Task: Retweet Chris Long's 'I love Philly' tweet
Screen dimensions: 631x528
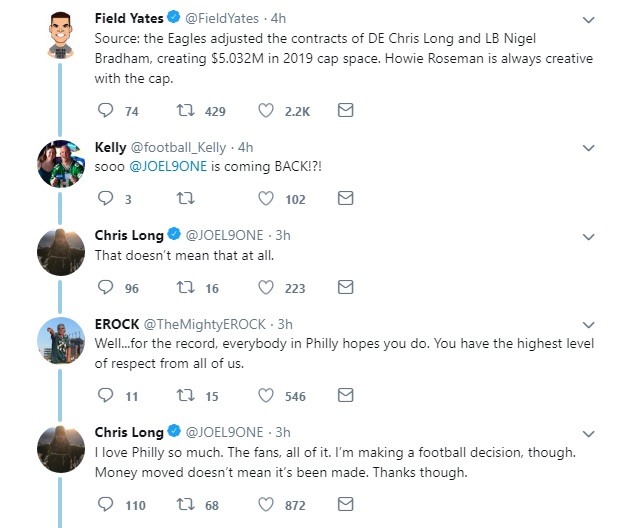Action: tap(185, 505)
